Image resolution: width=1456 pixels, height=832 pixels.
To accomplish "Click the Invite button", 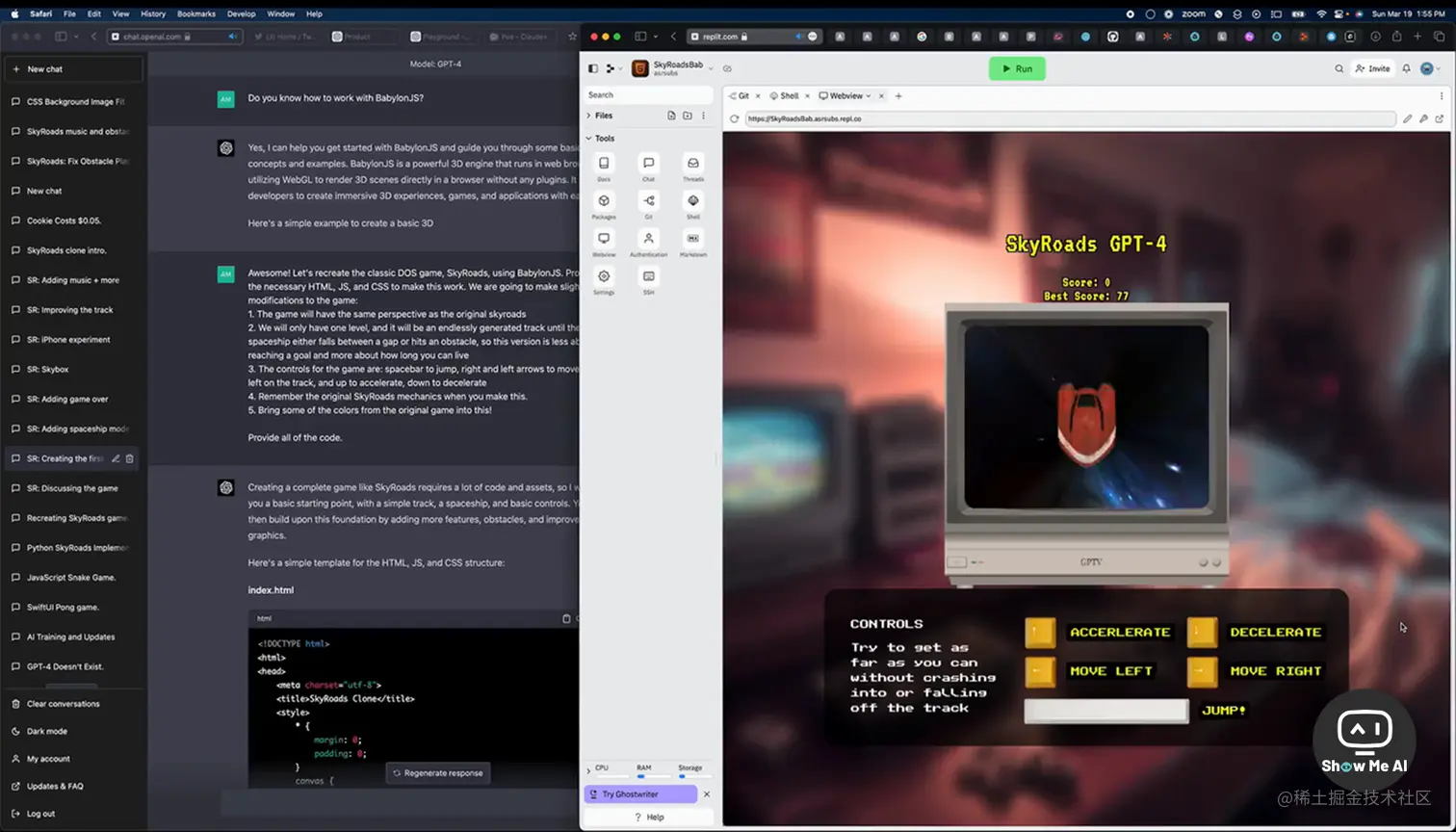I will point(1372,68).
